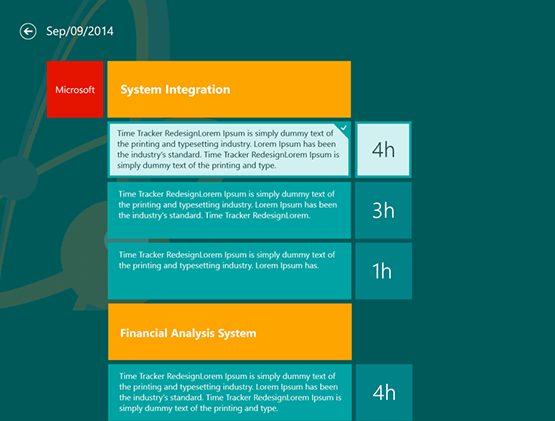This screenshot has height=421, width=555.
Task: Select the Financial Analysis System project header
Action: click(x=230, y=332)
